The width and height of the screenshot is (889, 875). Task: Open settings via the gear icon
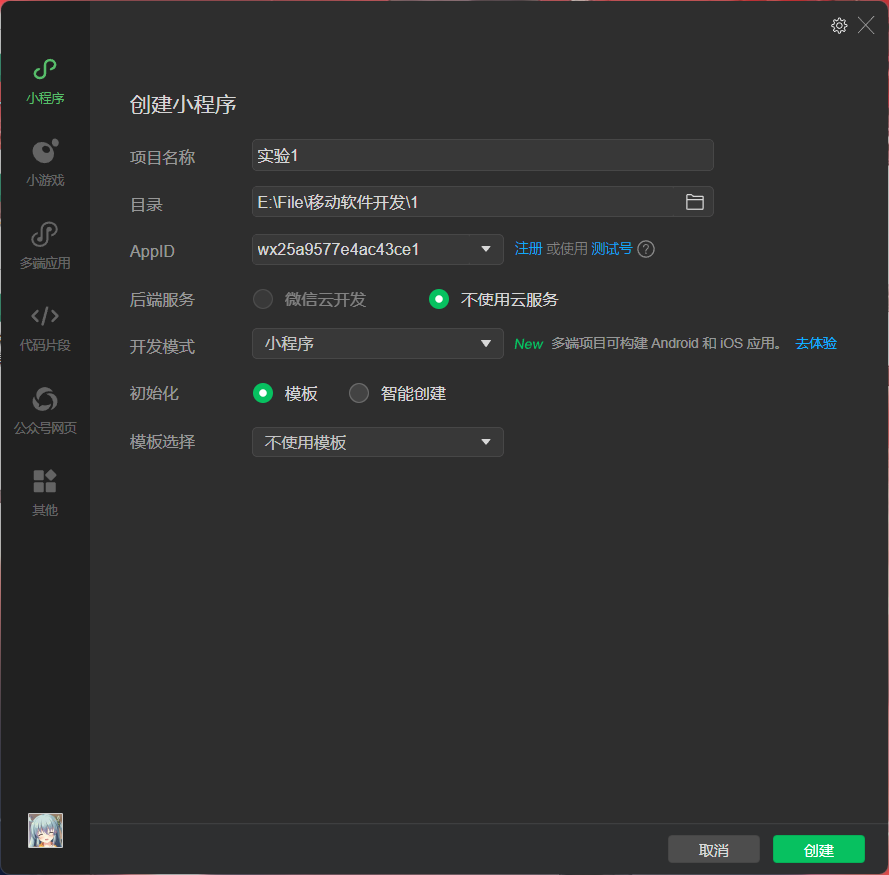pos(839,26)
